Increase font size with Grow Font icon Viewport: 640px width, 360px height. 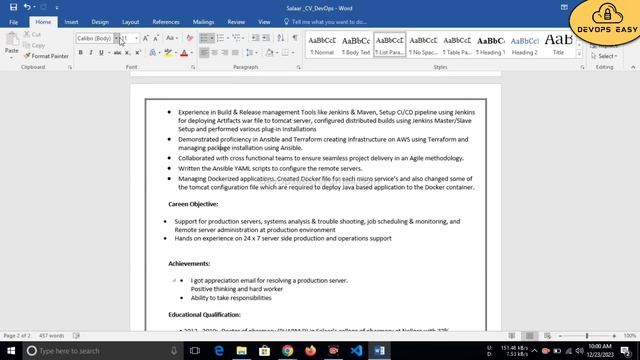click(146, 38)
